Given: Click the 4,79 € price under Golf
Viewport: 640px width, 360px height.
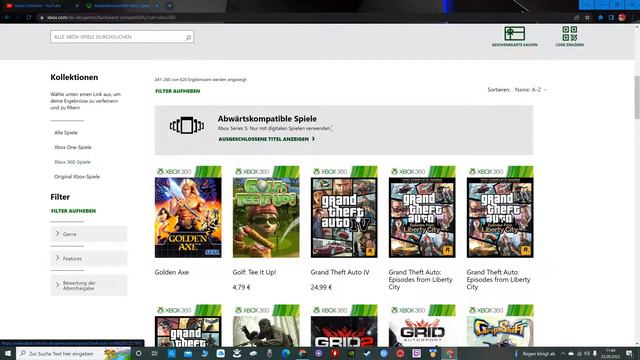Looking at the screenshot, I should click(241, 287).
